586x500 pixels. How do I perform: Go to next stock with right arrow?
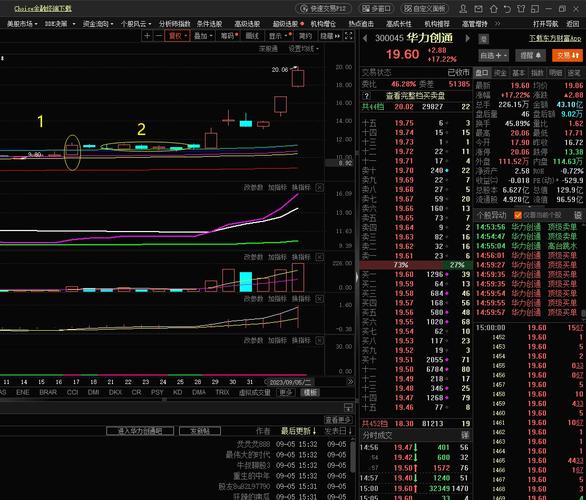click(x=467, y=38)
